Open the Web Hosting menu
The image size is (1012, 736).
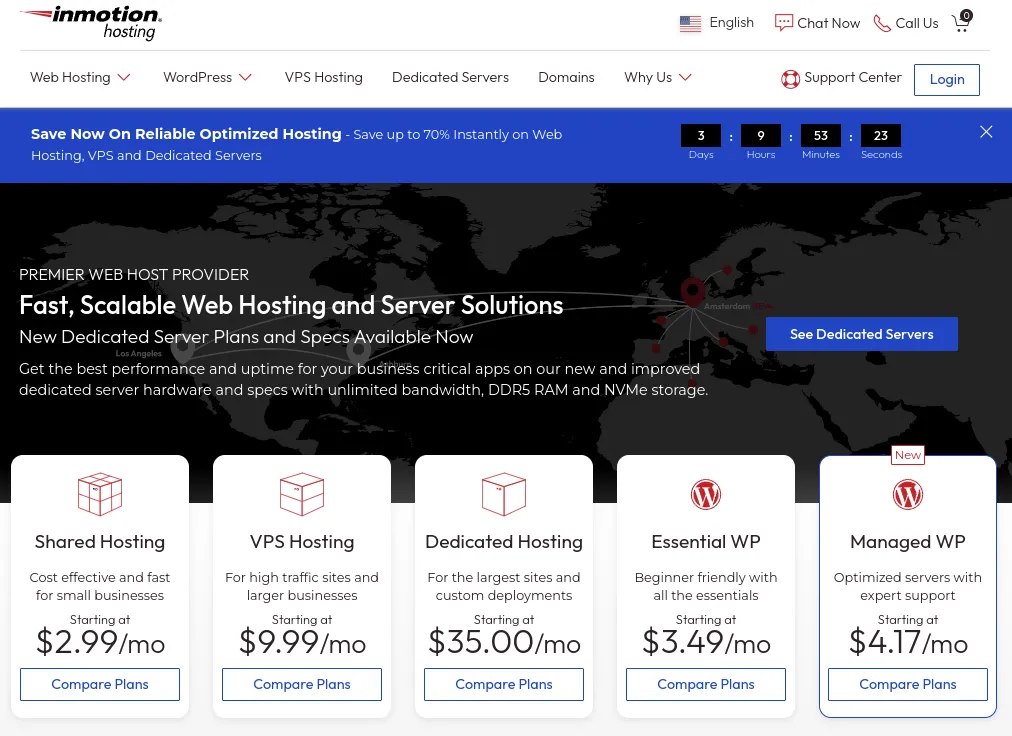click(70, 77)
